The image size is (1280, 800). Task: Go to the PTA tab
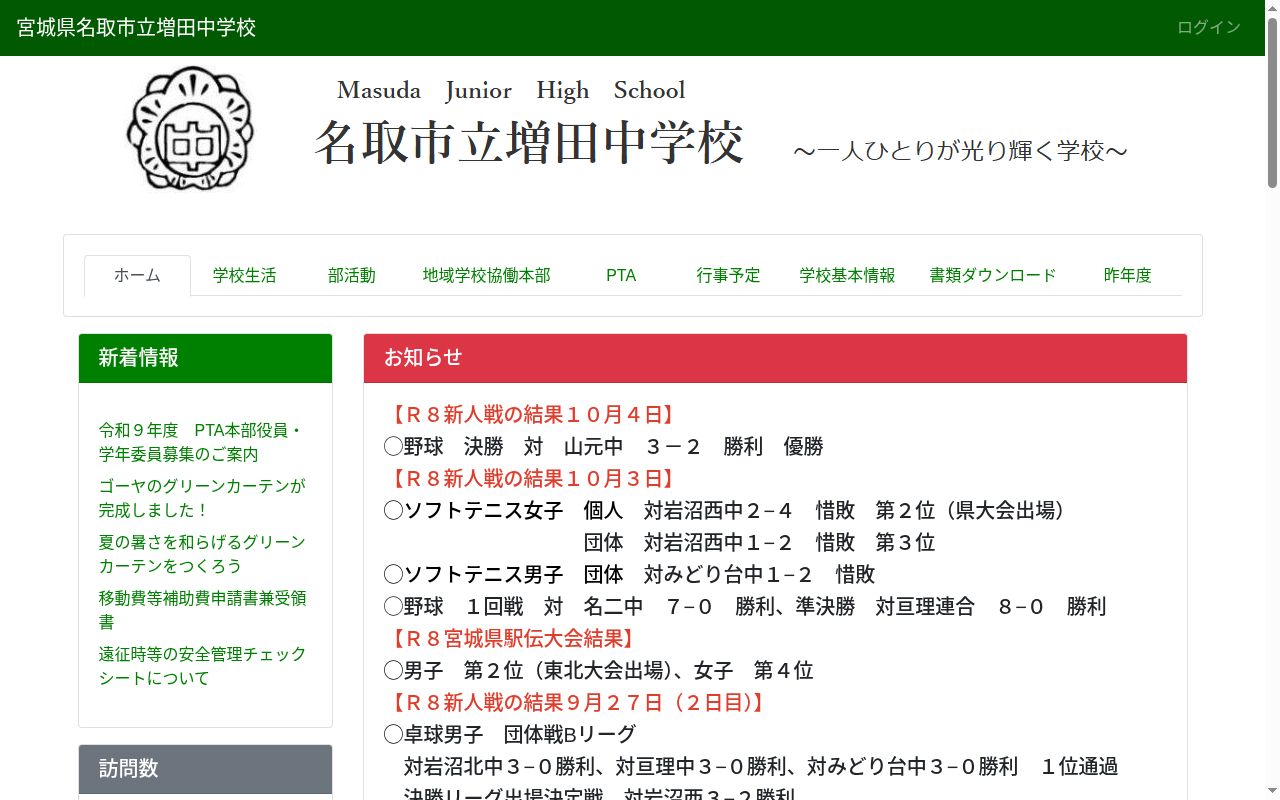coord(621,275)
